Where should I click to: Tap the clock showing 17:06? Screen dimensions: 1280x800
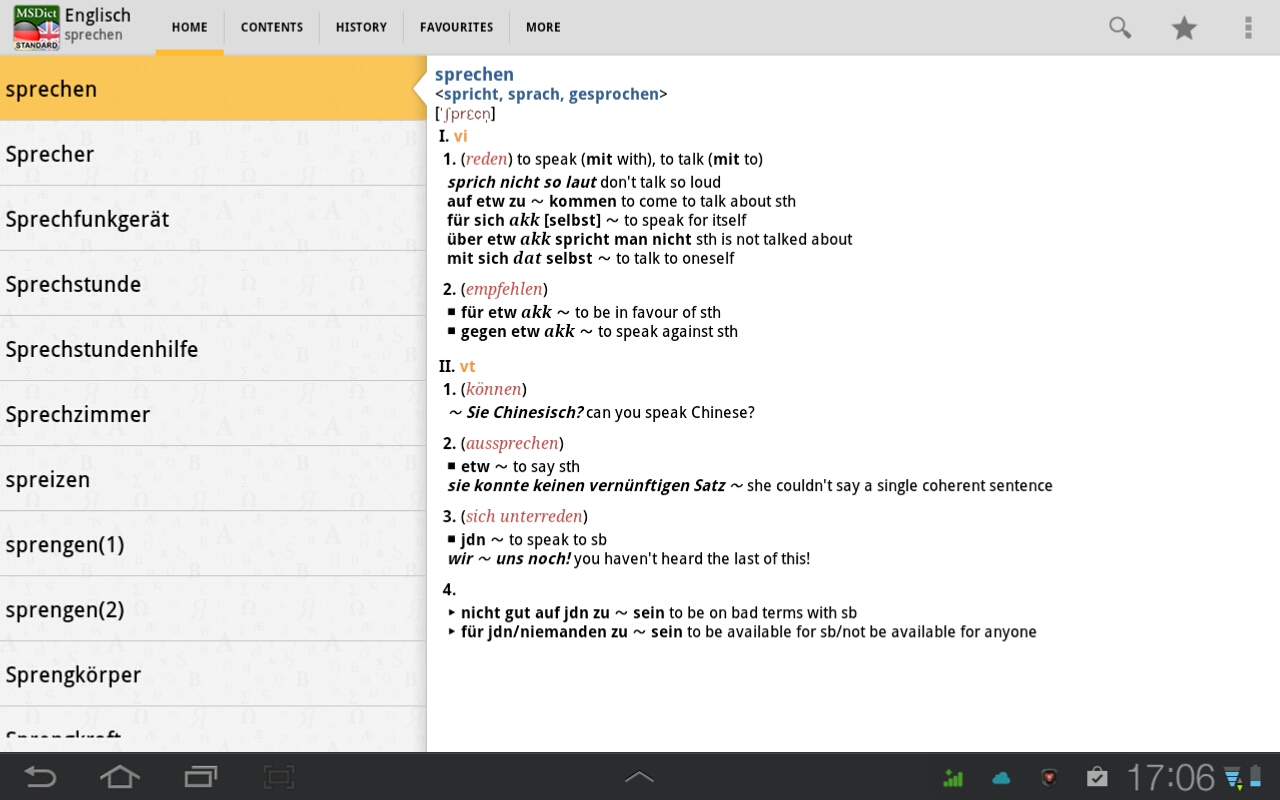pos(1170,777)
